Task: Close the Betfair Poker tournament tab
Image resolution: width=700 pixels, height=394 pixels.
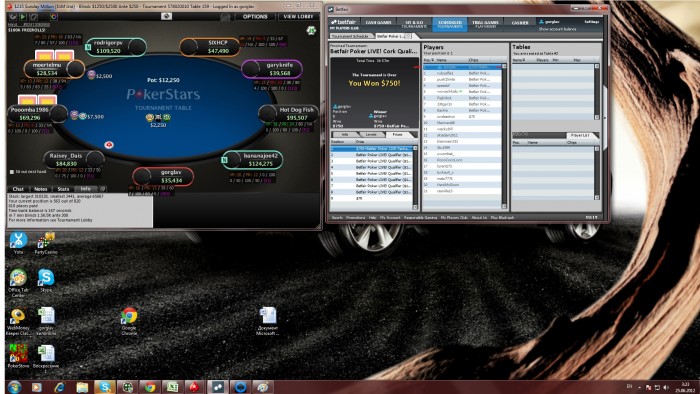Action: click(408, 36)
